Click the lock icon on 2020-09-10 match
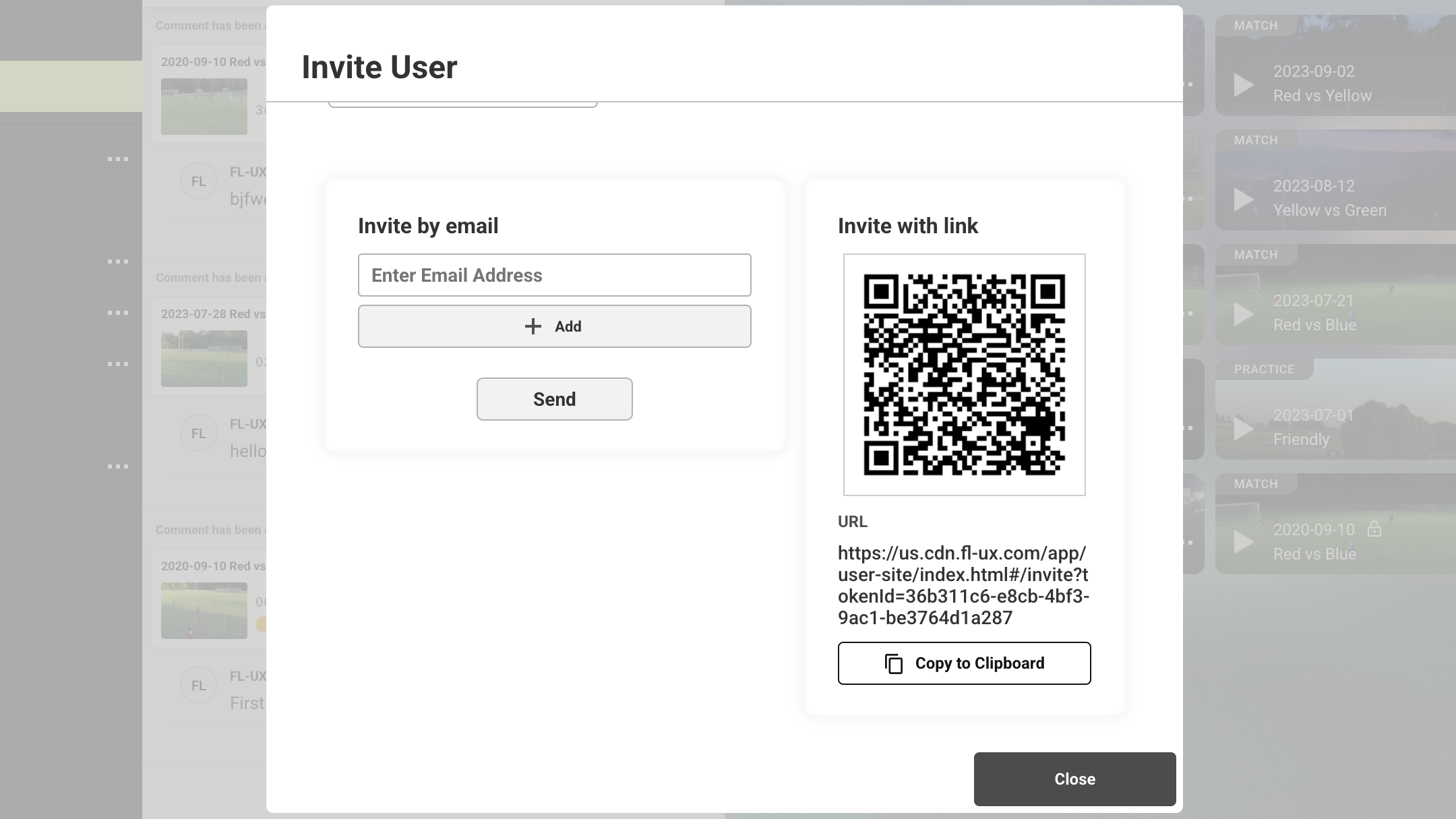The image size is (1456, 819). pyautogui.click(x=1374, y=529)
